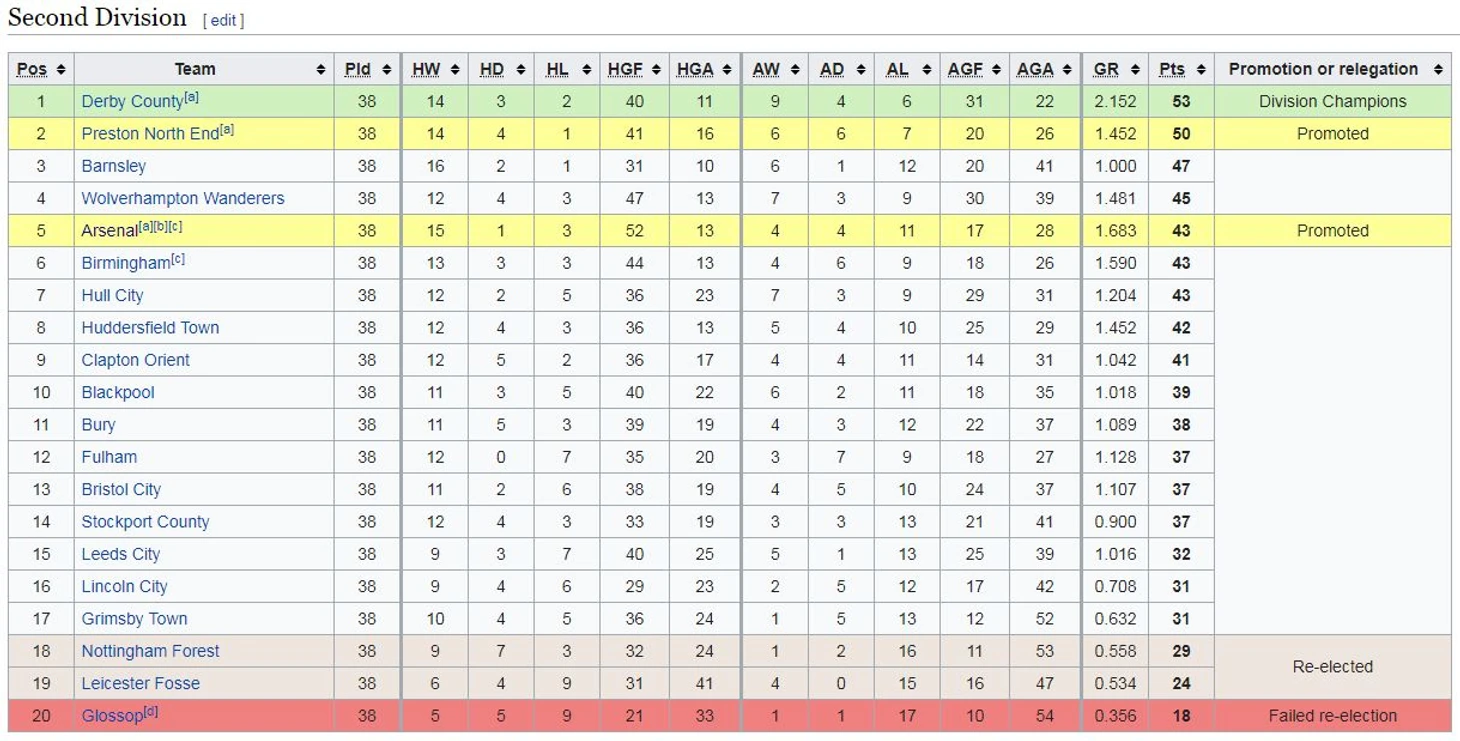Open Derby County team page

(x=132, y=102)
